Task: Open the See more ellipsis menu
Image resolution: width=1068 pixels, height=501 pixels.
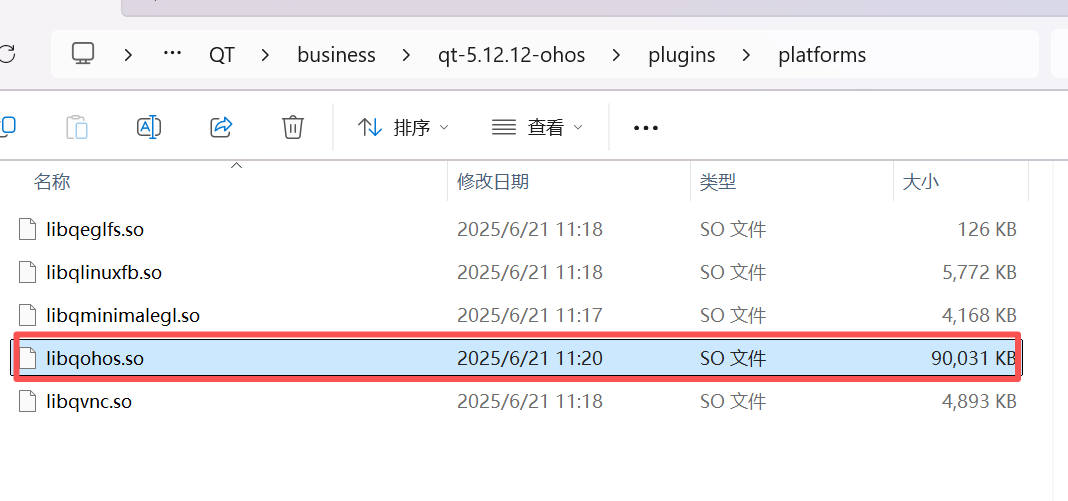Action: (646, 128)
